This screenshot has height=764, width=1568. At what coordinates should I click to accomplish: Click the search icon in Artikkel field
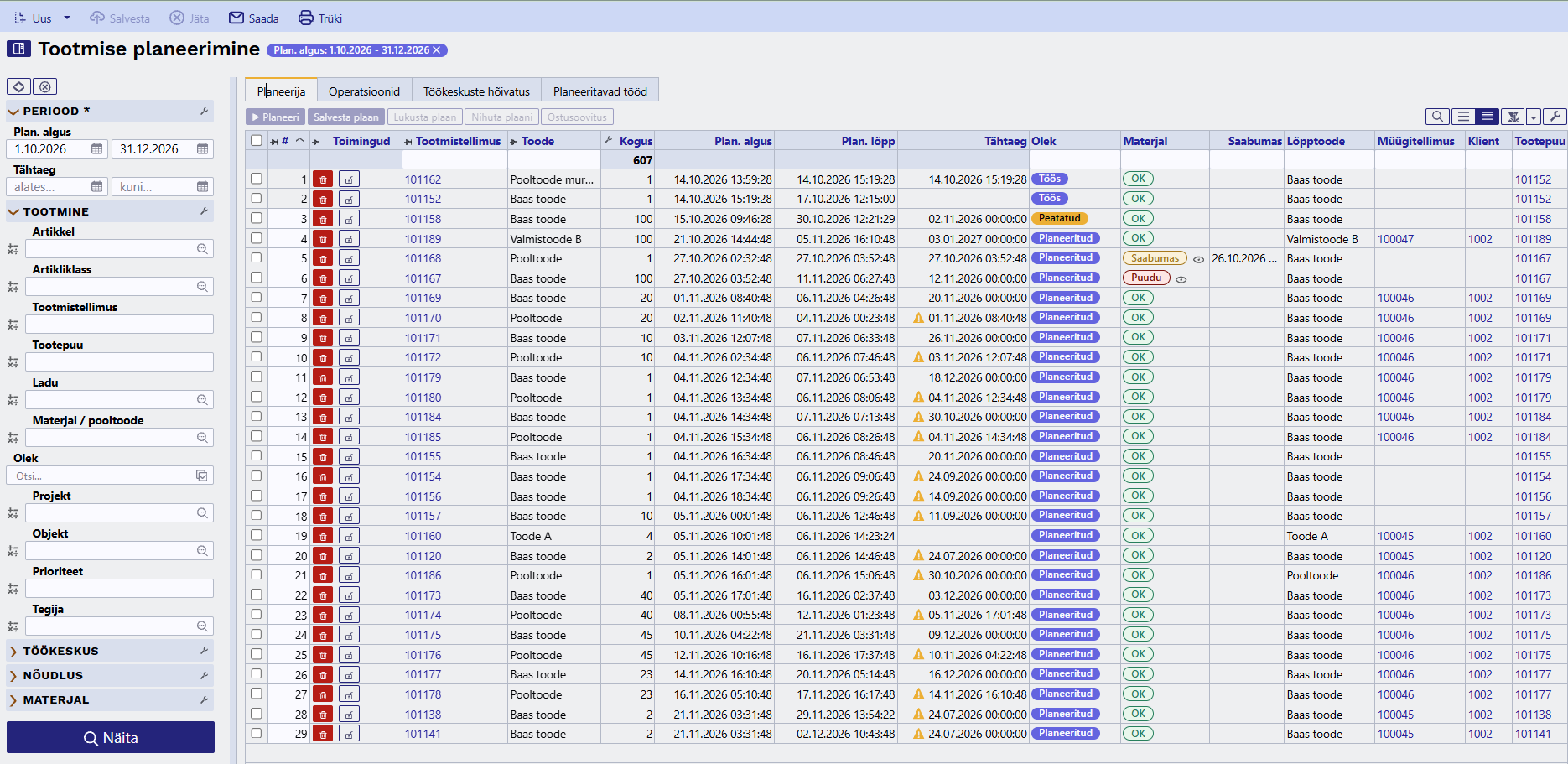(202, 249)
